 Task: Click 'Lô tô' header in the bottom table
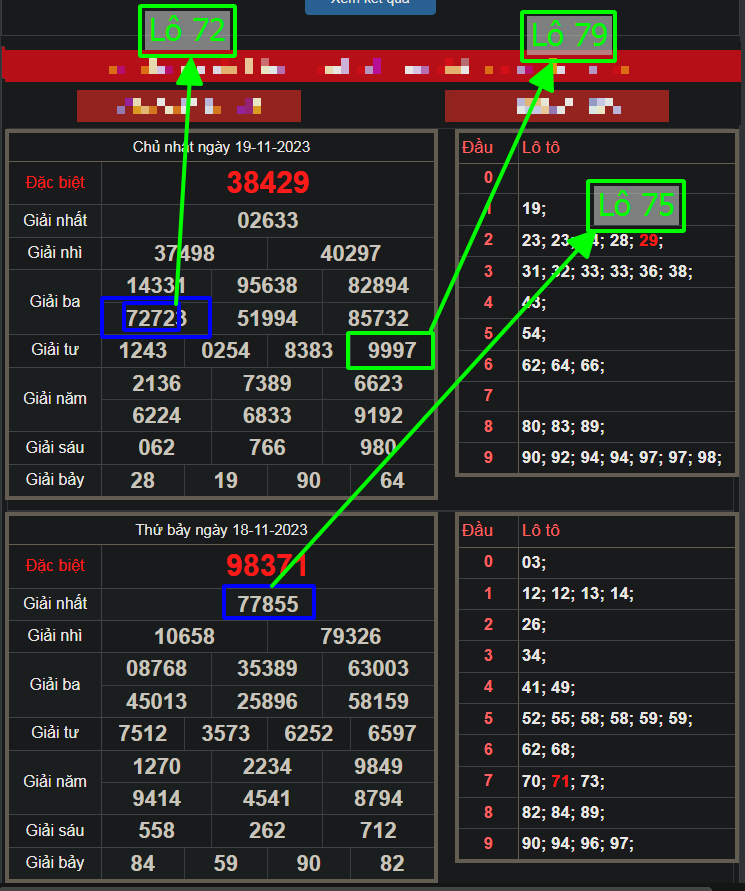[541, 530]
